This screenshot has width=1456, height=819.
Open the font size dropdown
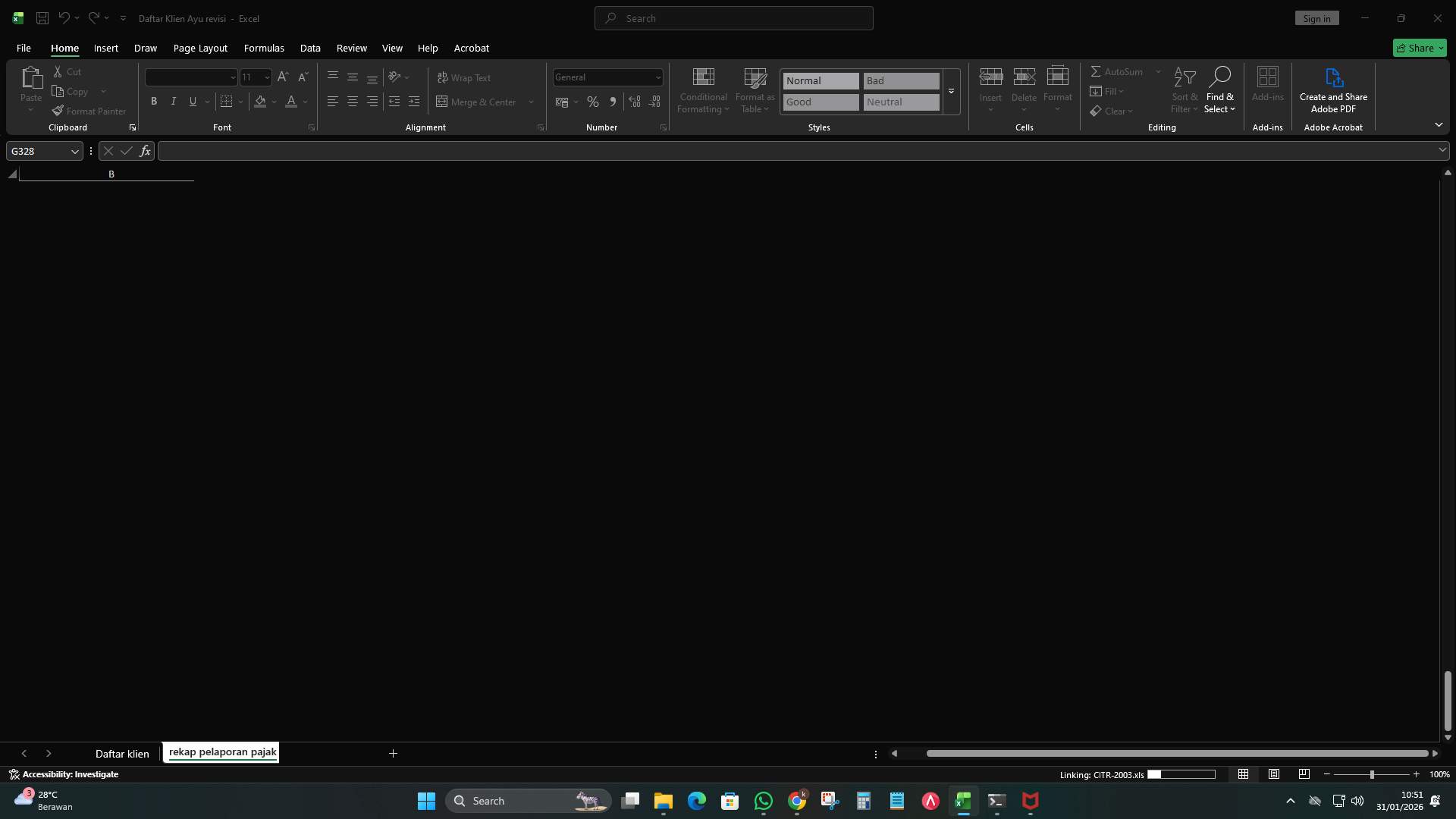[266, 77]
